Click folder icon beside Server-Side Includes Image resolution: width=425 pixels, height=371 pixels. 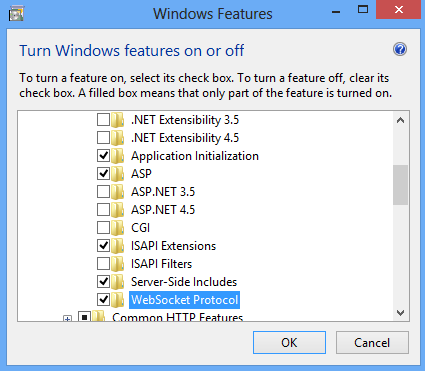pyautogui.click(x=117, y=282)
